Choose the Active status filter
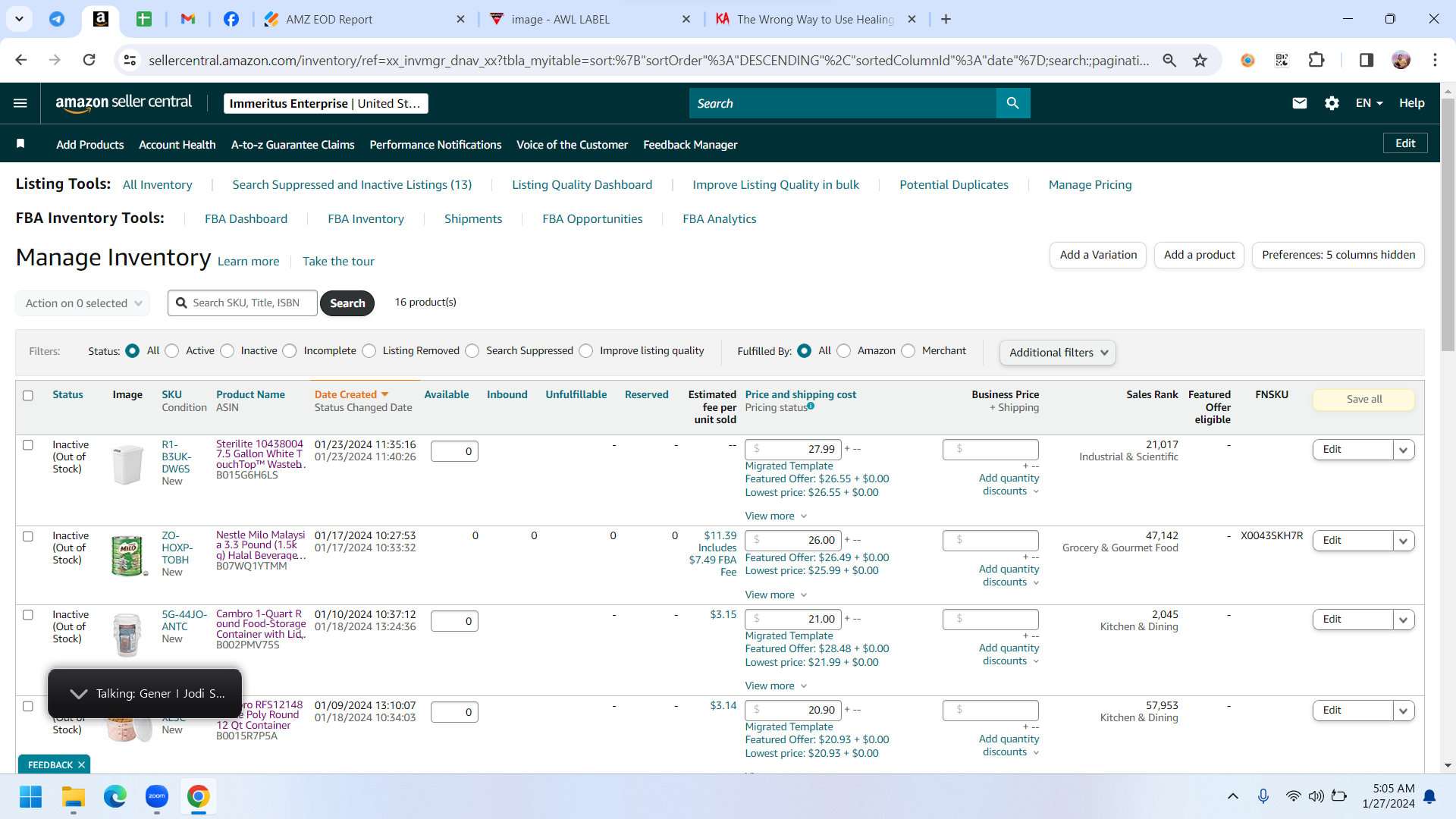 pyautogui.click(x=172, y=351)
